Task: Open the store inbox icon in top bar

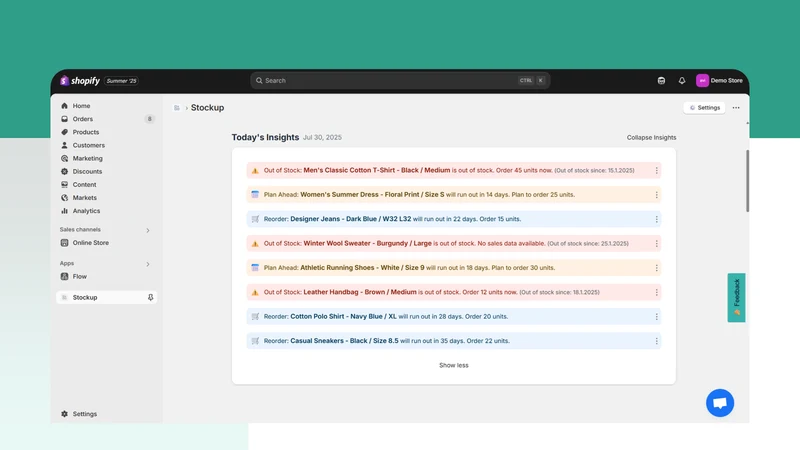Action: (661, 81)
